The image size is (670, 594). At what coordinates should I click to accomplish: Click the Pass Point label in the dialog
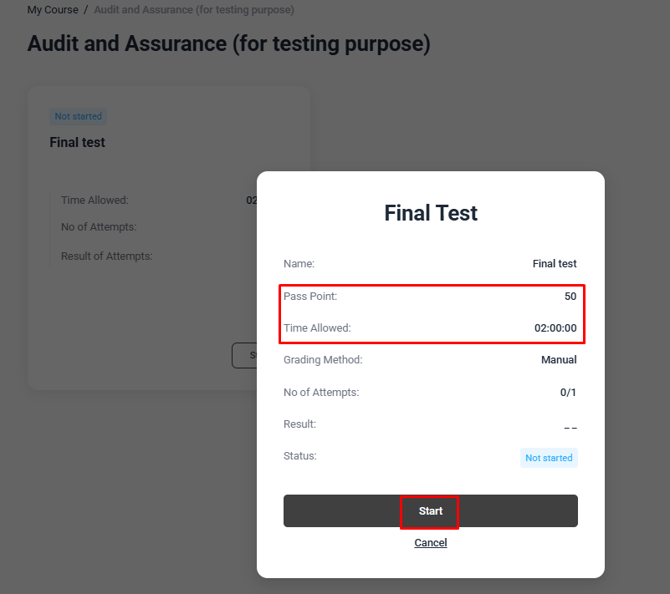[x=310, y=296]
